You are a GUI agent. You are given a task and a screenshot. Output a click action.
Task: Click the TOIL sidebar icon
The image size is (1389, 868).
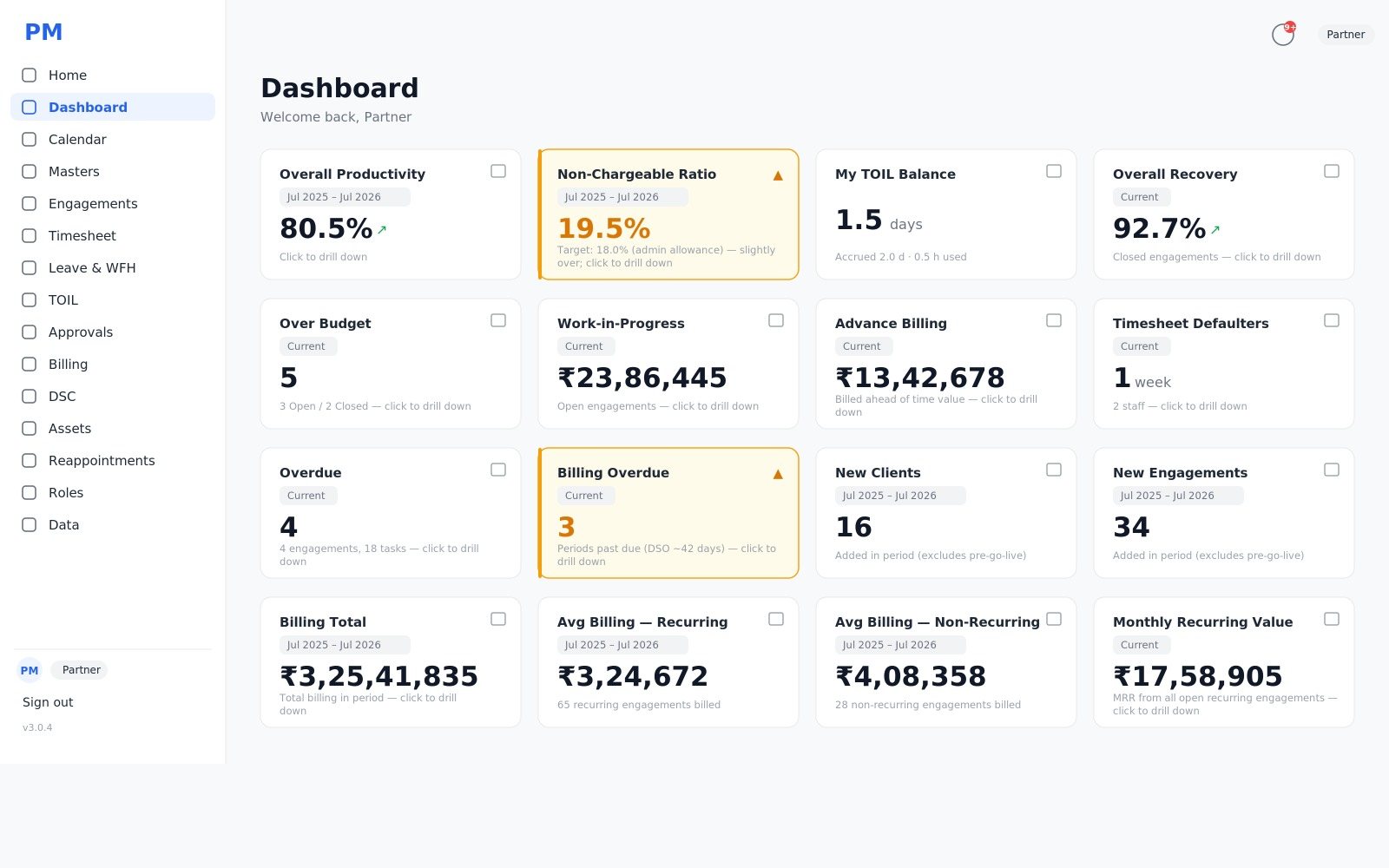coord(30,300)
